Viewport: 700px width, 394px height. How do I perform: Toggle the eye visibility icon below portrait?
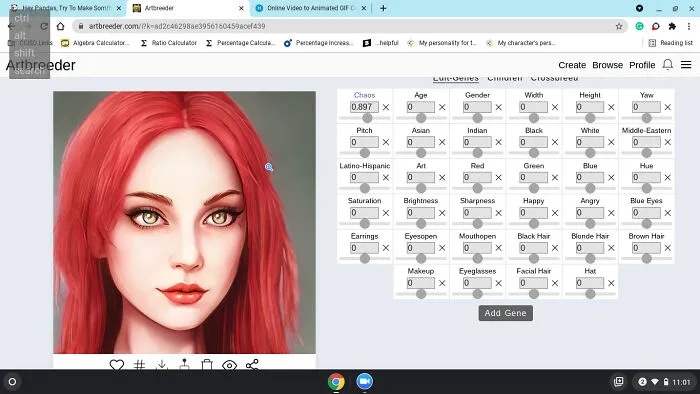tap(229, 365)
